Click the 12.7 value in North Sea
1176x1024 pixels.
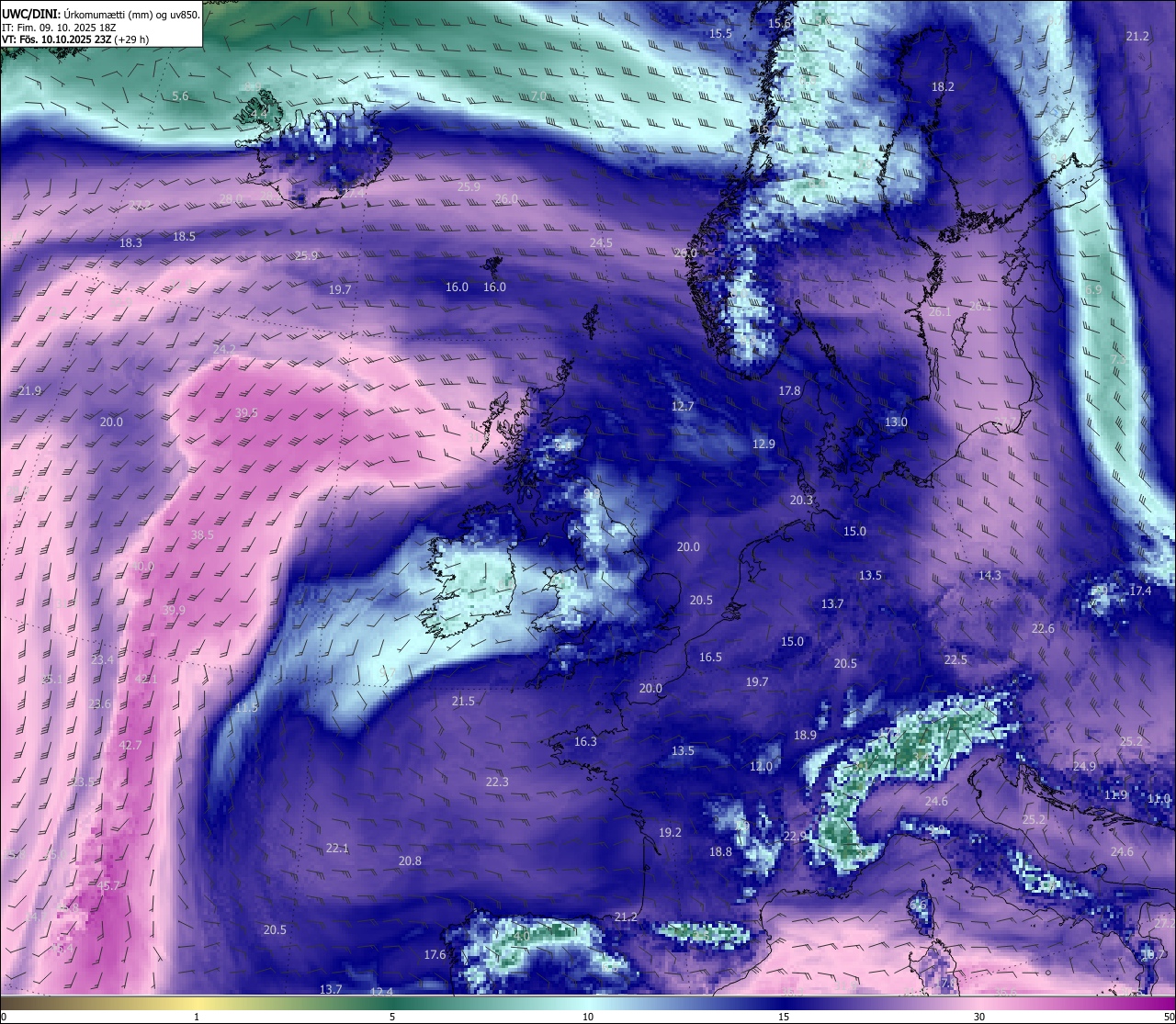(683, 406)
